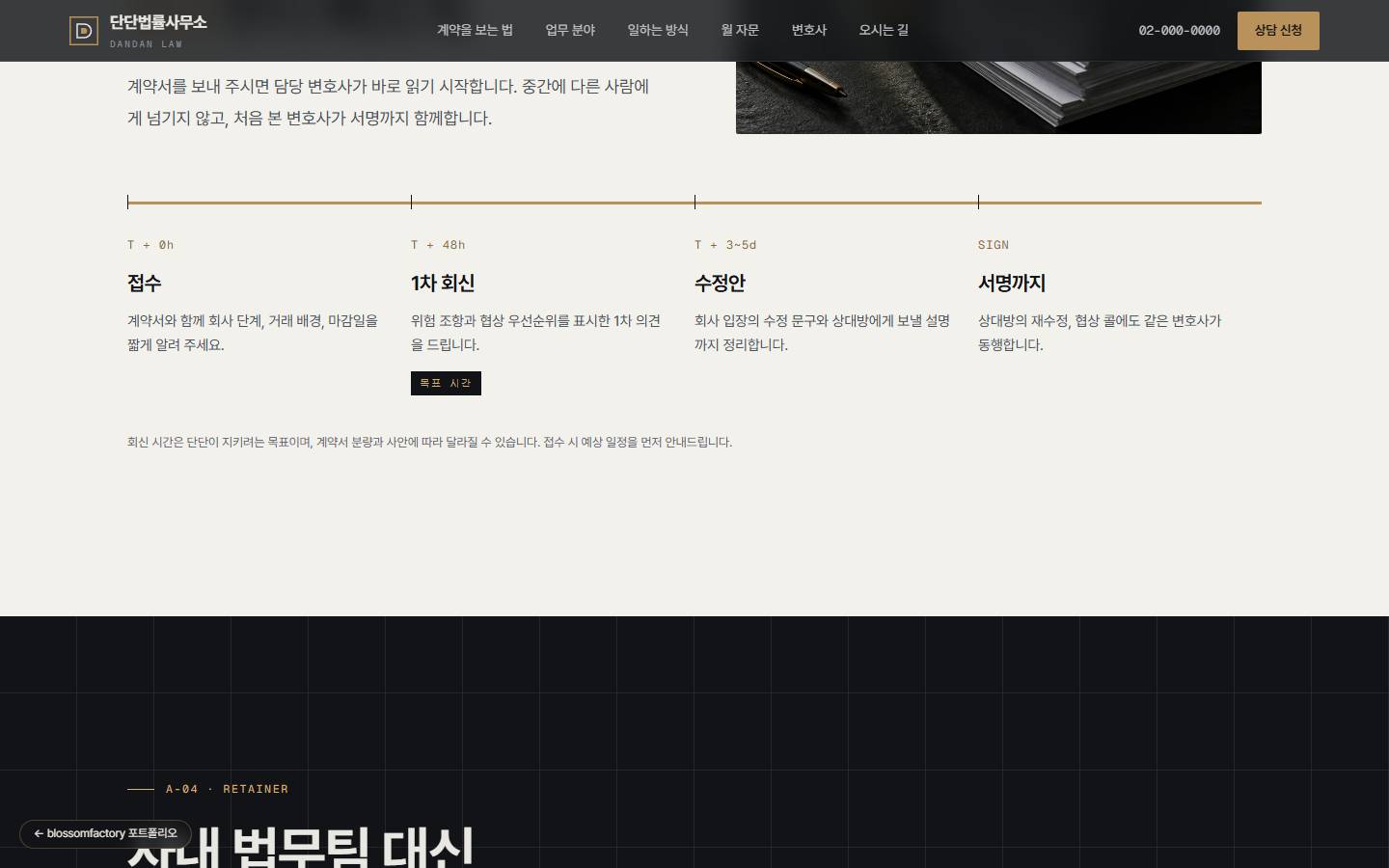The image size is (1389, 868).
Task: Go to 업무 분야 section
Action: point(570,30)
